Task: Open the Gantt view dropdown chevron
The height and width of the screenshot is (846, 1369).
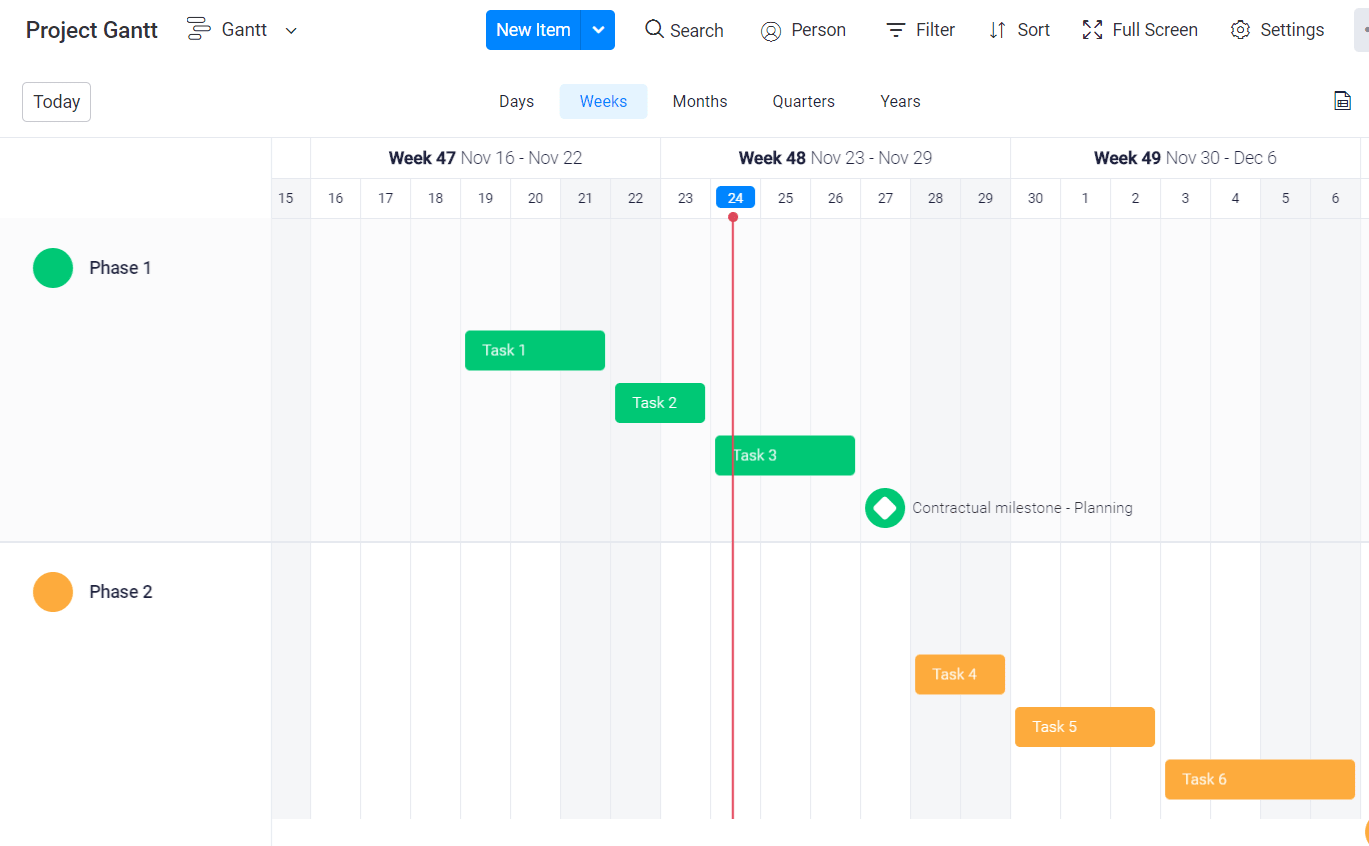Action: pyautogui.click(x=291, y=30)
